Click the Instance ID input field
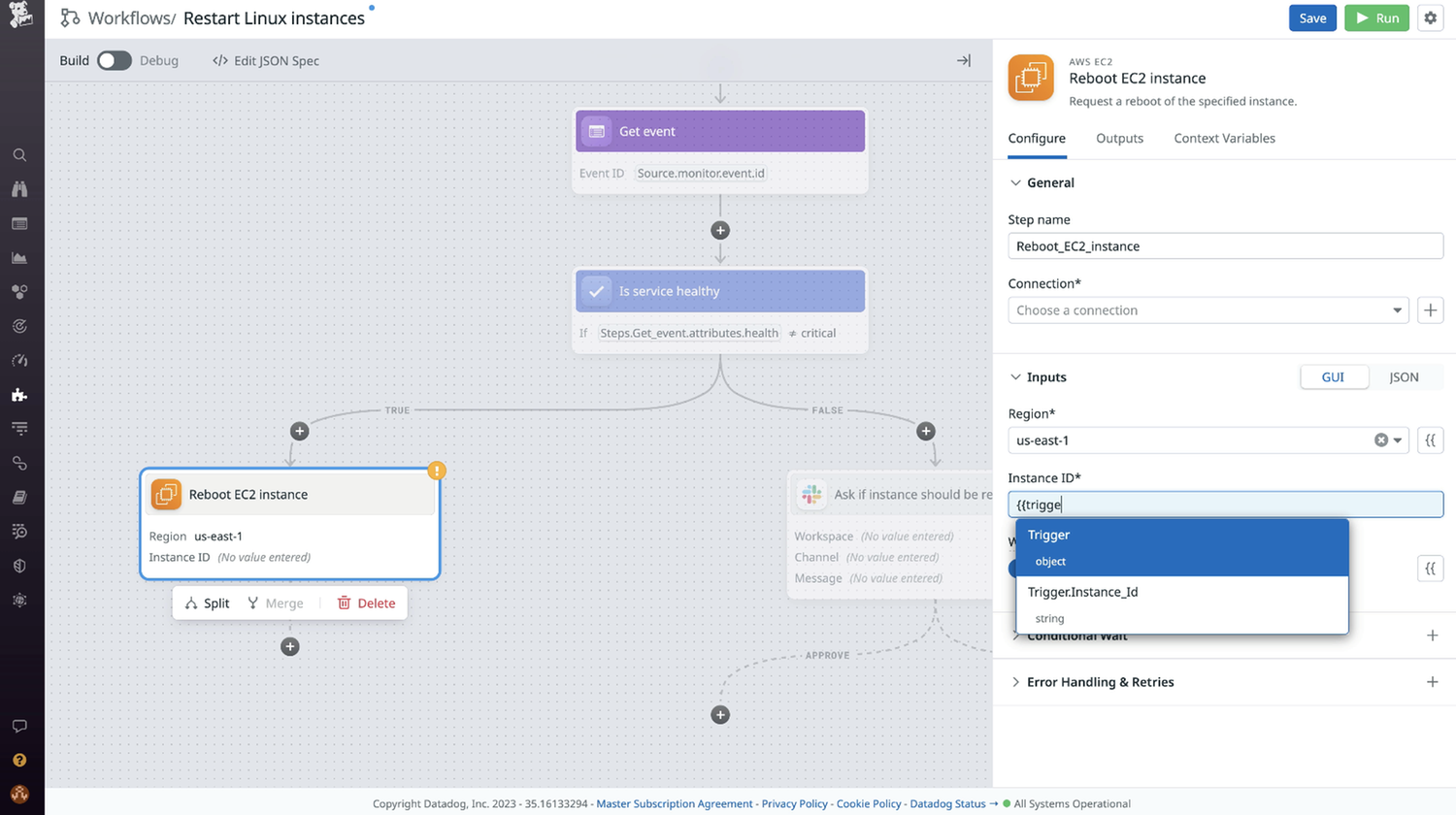 coord(1225,505)
